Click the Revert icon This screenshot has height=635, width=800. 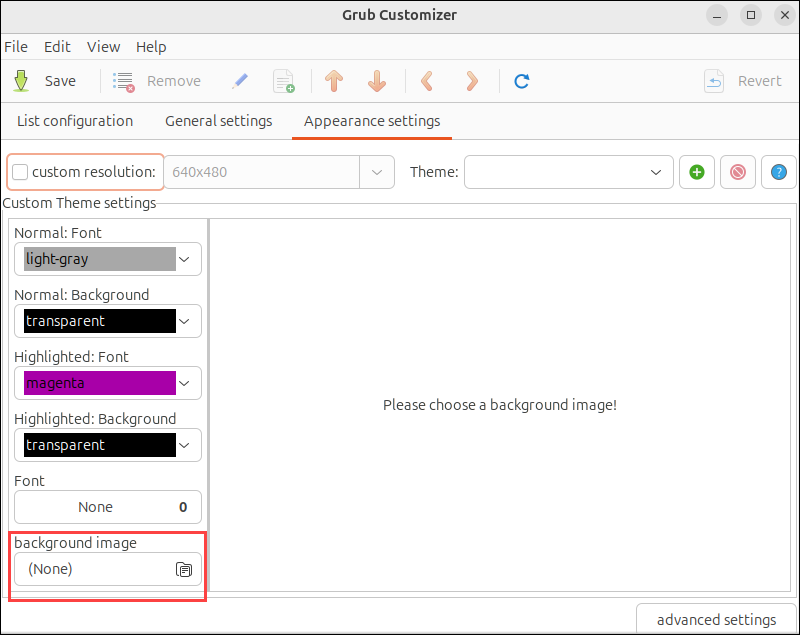pos(714,81)
